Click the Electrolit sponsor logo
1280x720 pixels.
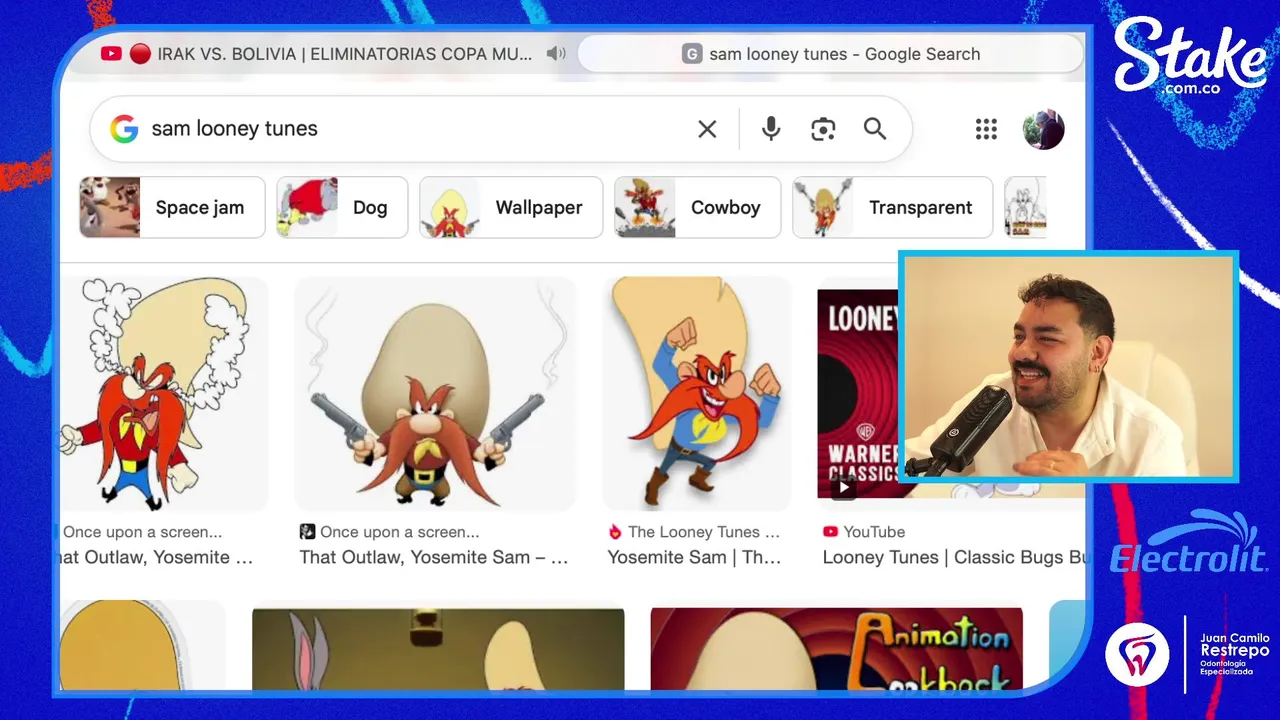tap(1188, 543)
